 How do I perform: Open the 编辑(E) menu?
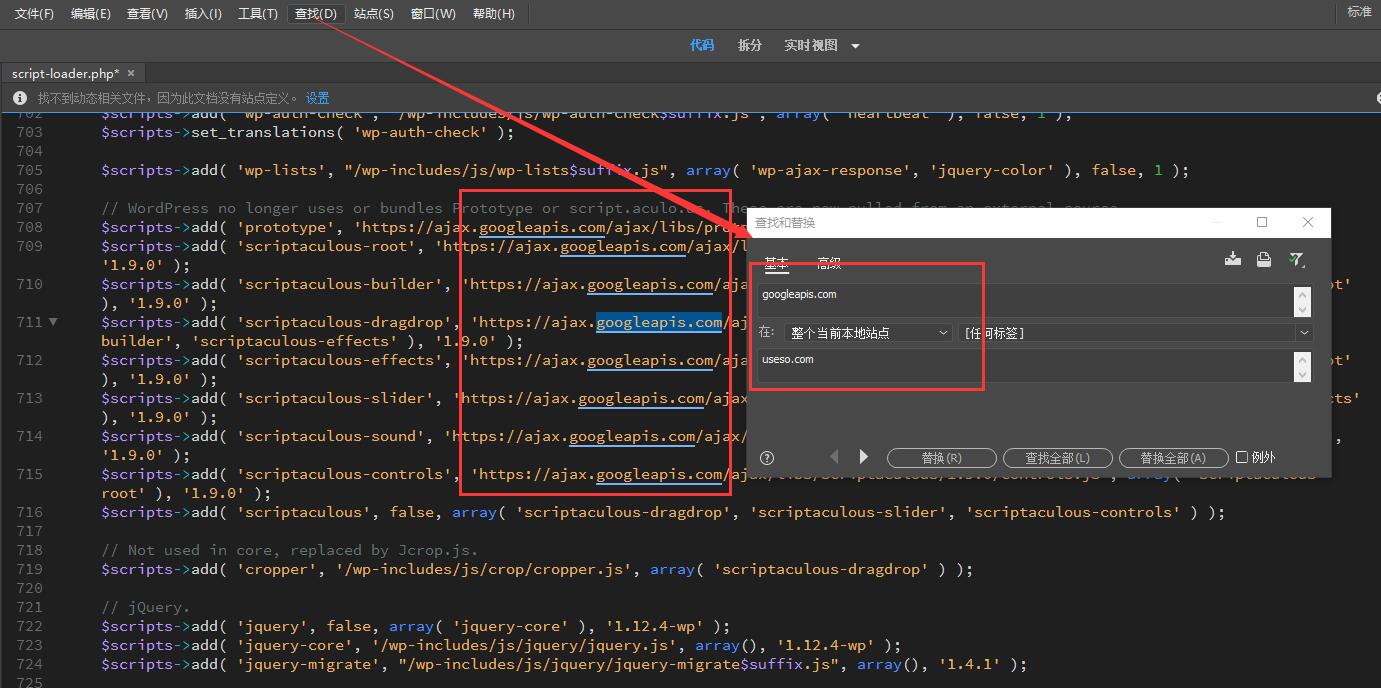click(x=91, y=13)
